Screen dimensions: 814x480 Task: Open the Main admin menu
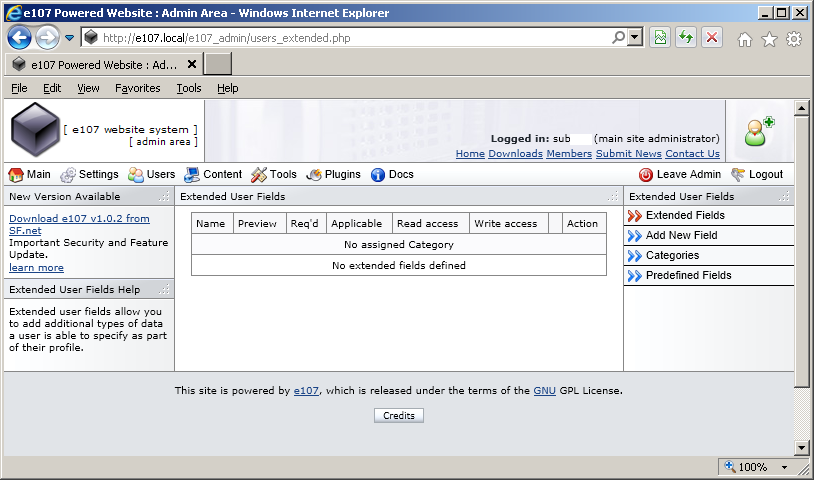pos(29,174)
